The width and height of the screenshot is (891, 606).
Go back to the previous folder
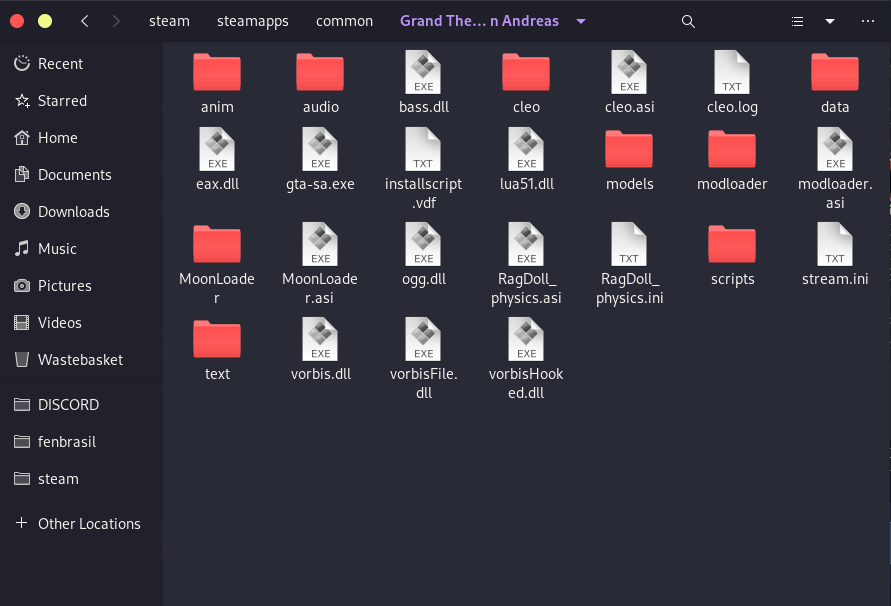click(x=85, y=22)
